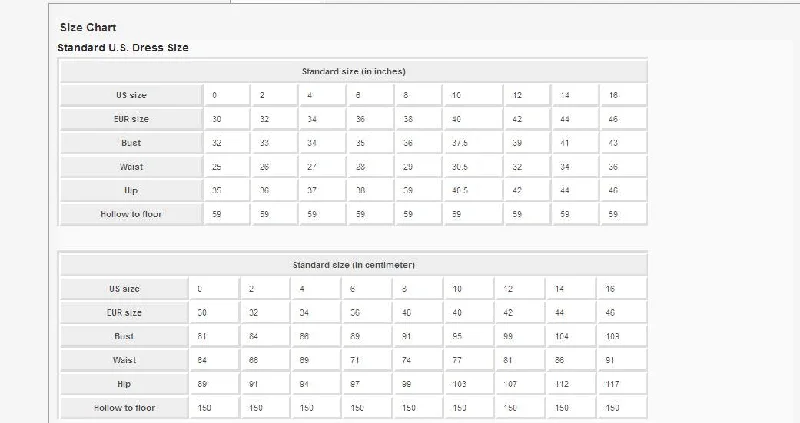Click the Size Chart heading

88,28
